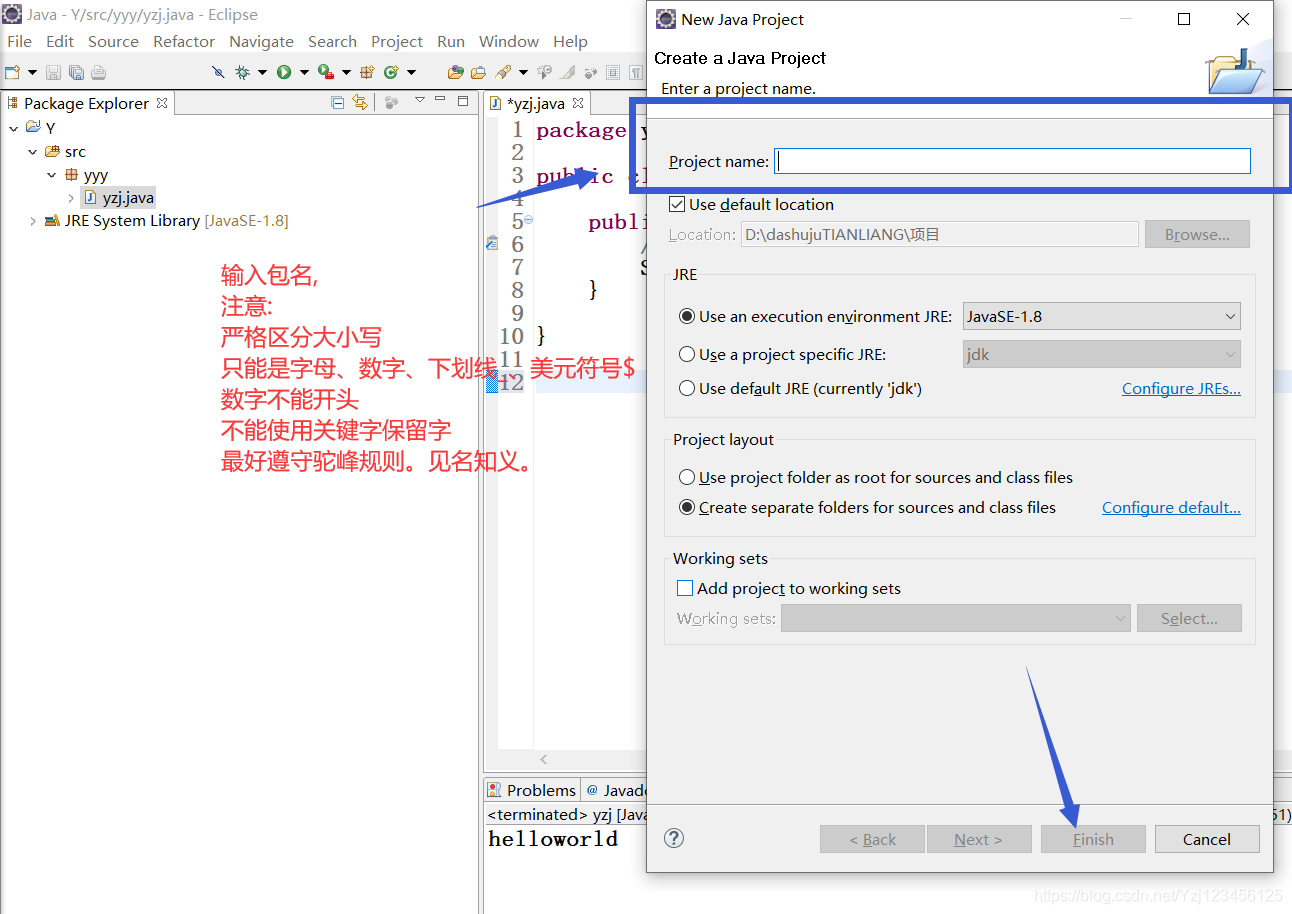Open the Run dropdown arrow in toolbar
1292x914 pixels.
[304, 72]
